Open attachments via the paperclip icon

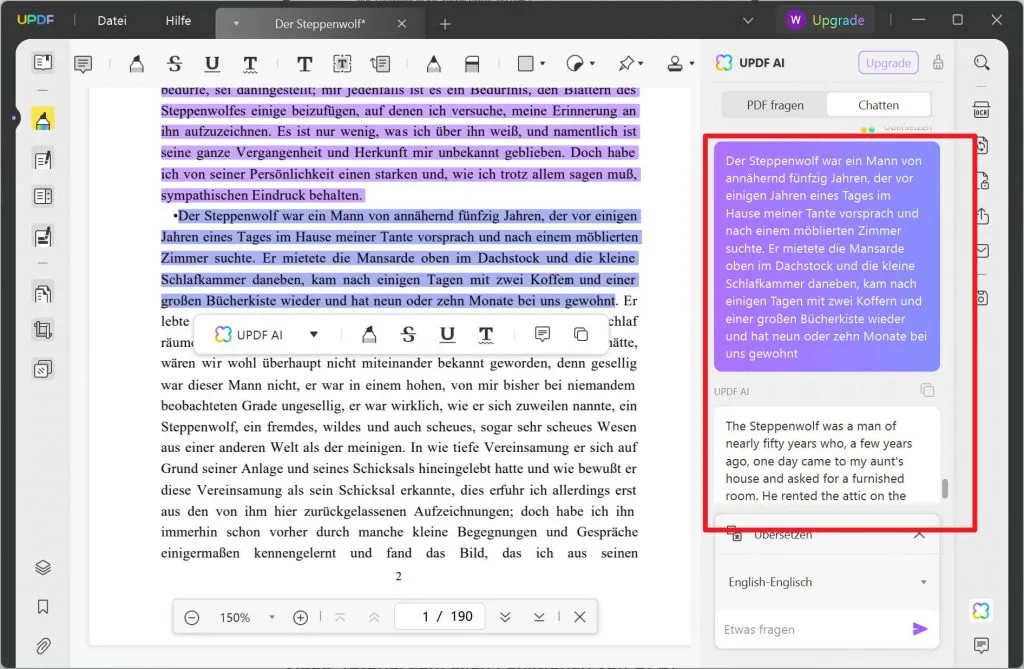point(42,641)
